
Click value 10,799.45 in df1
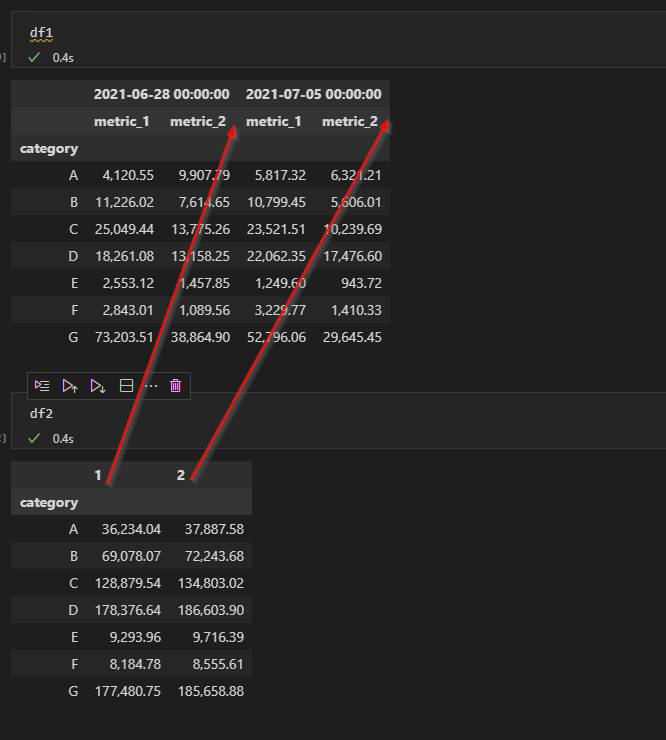(x=277, y=202)
